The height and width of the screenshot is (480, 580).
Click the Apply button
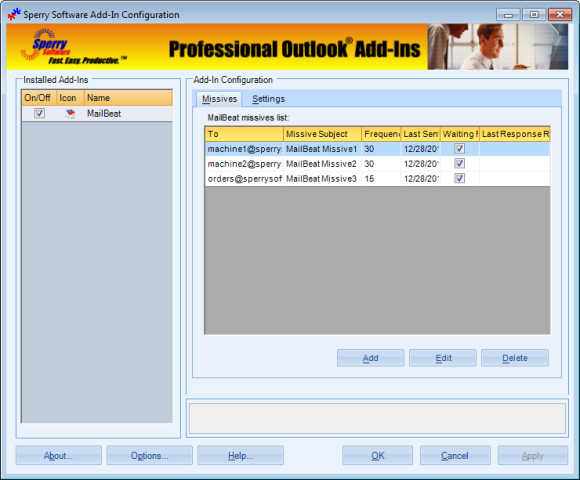[533, 456]
